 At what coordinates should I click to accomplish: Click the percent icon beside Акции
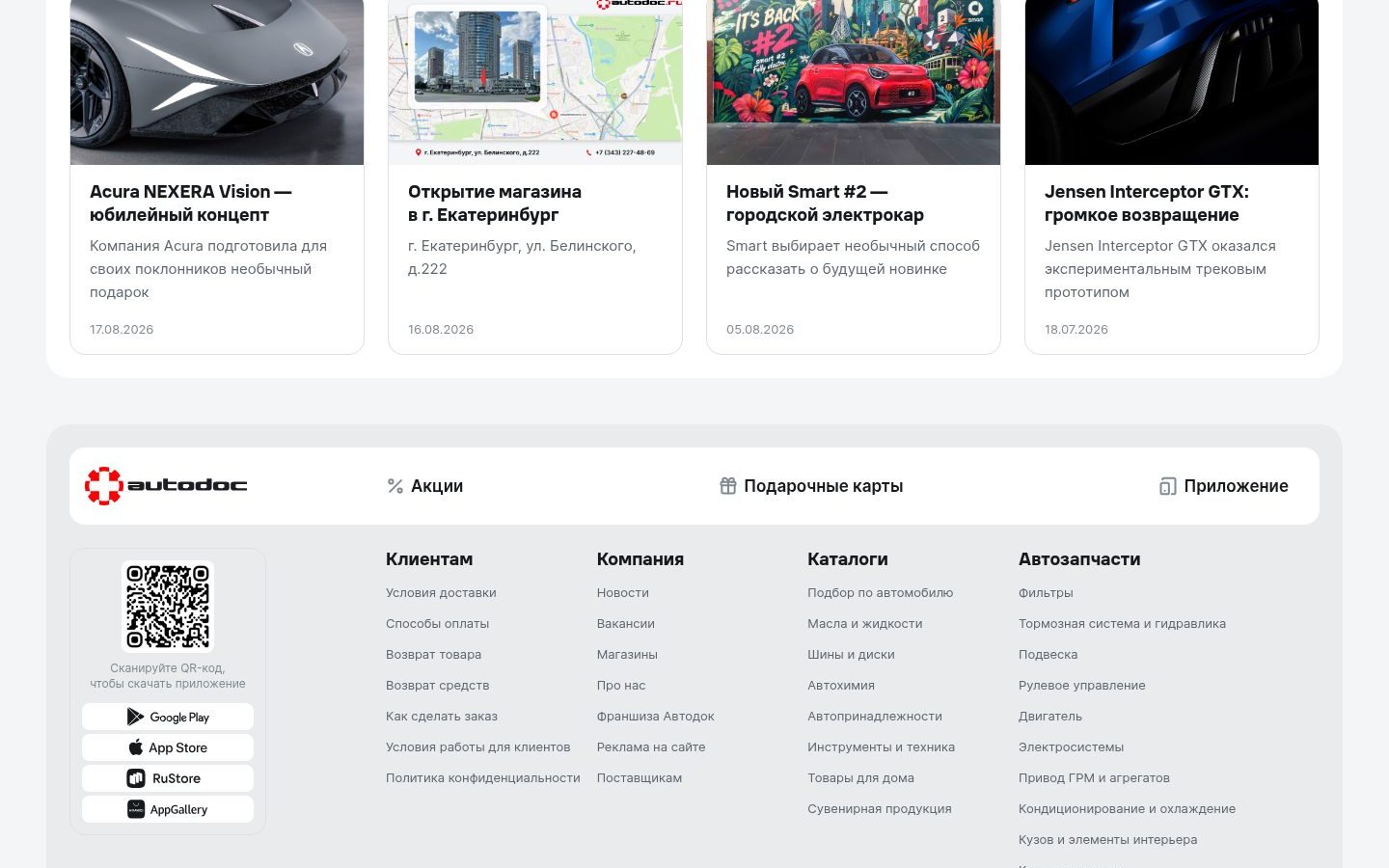click(395, 486)
